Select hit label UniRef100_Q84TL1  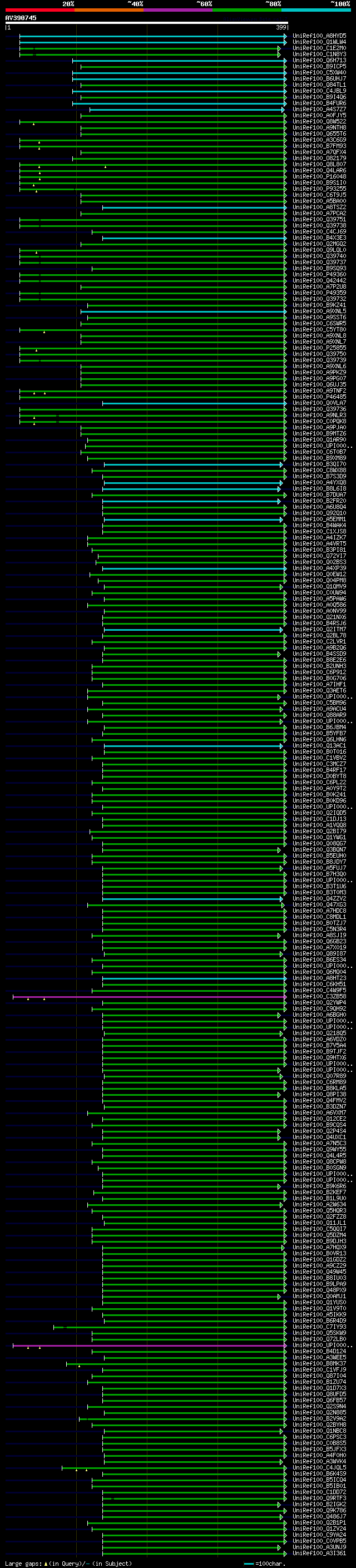pyautogui.click(x=319, y=85)
